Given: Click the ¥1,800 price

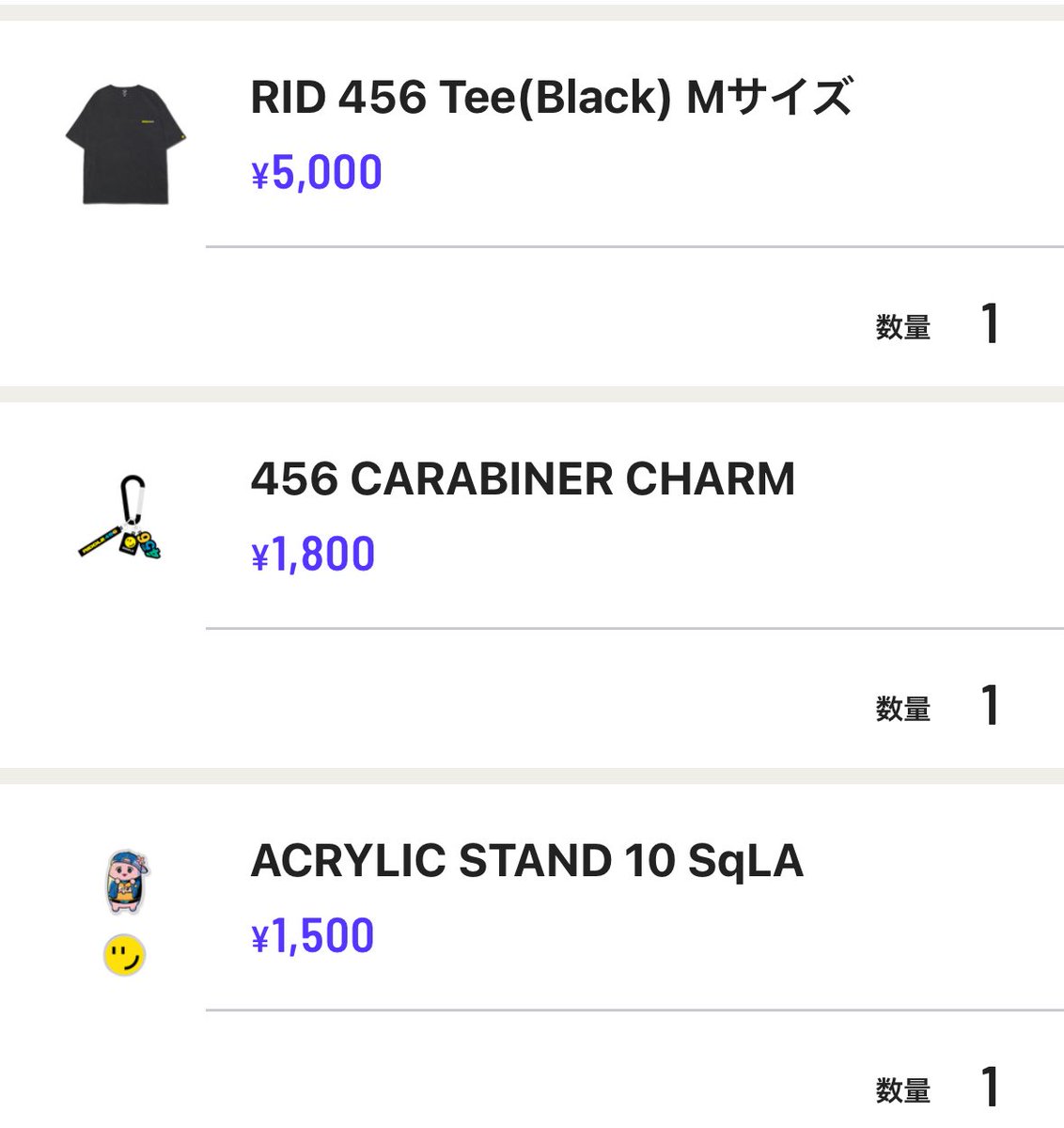Looking at the screenshot, I should tap(313, 555).
